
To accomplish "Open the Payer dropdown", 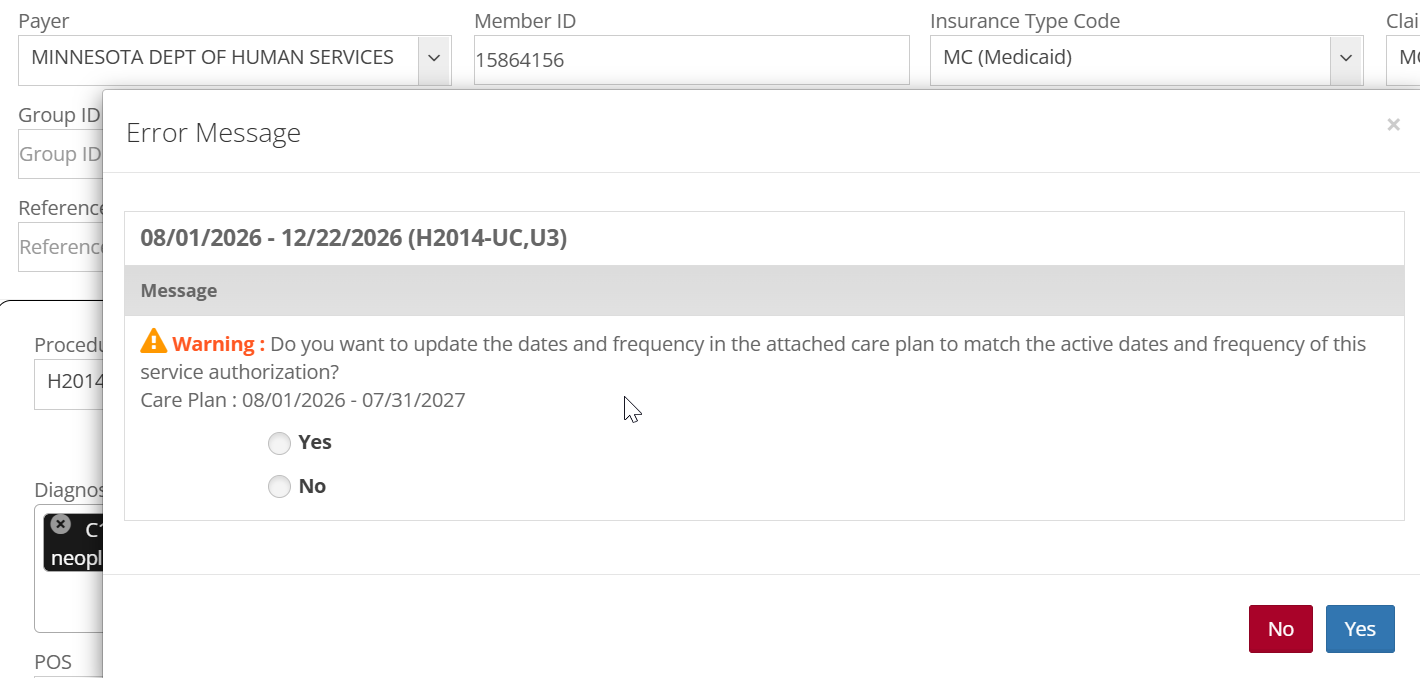I will 433,58.
